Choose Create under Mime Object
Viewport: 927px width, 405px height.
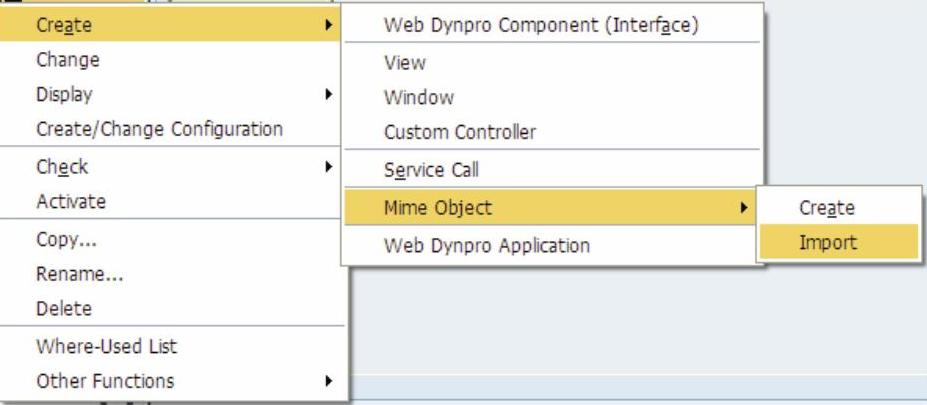click(x=839, y=208)
